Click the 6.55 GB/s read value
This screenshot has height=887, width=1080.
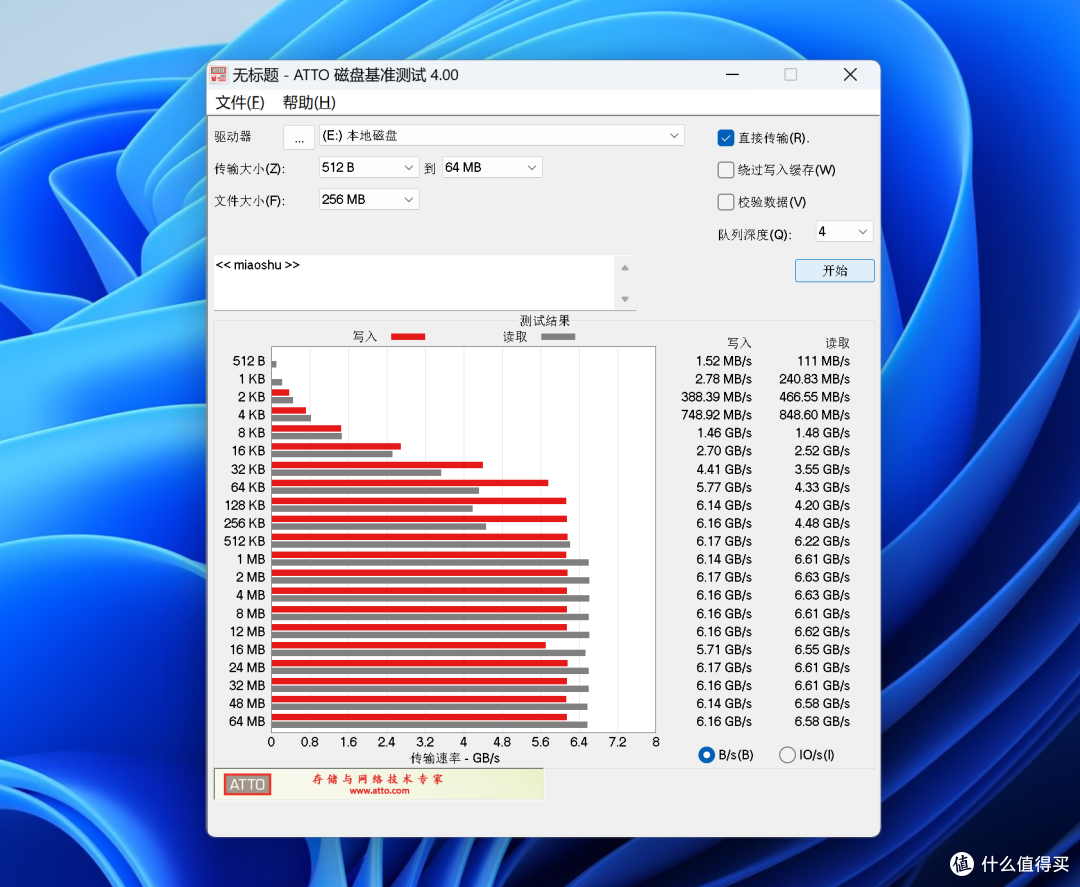pos(822,649)
